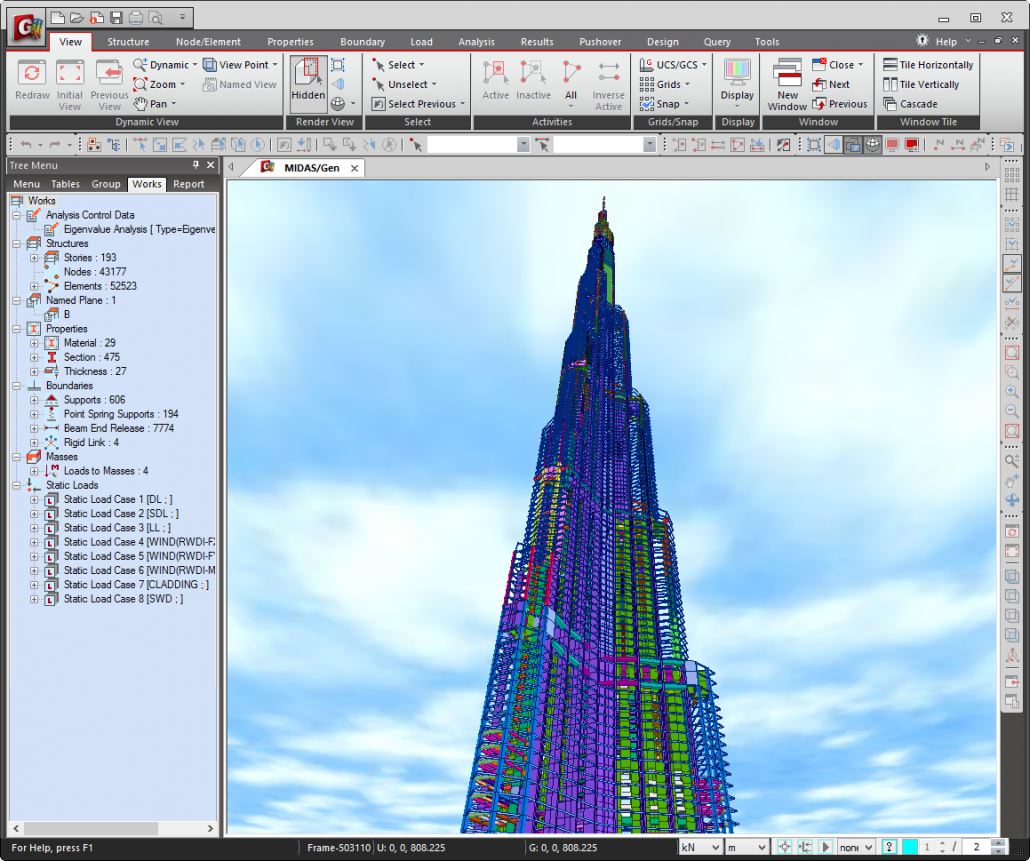The image size is (1030, 861).
Task: Collapse the Properties tree node
Action: click(16, 329)
